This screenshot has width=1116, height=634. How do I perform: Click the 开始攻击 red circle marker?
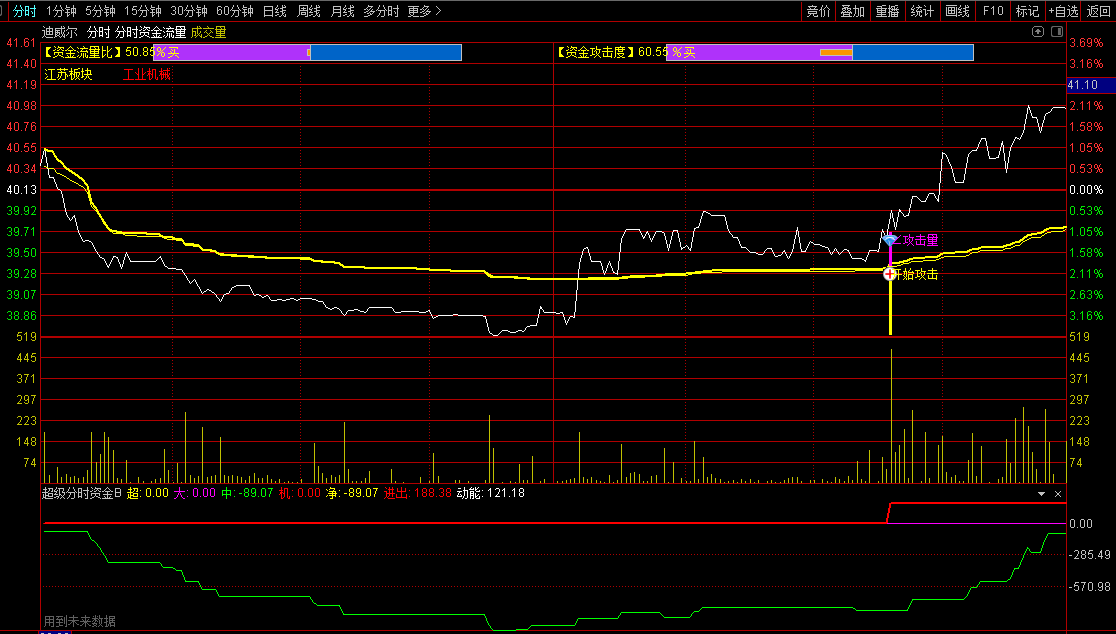coord(890,274)
